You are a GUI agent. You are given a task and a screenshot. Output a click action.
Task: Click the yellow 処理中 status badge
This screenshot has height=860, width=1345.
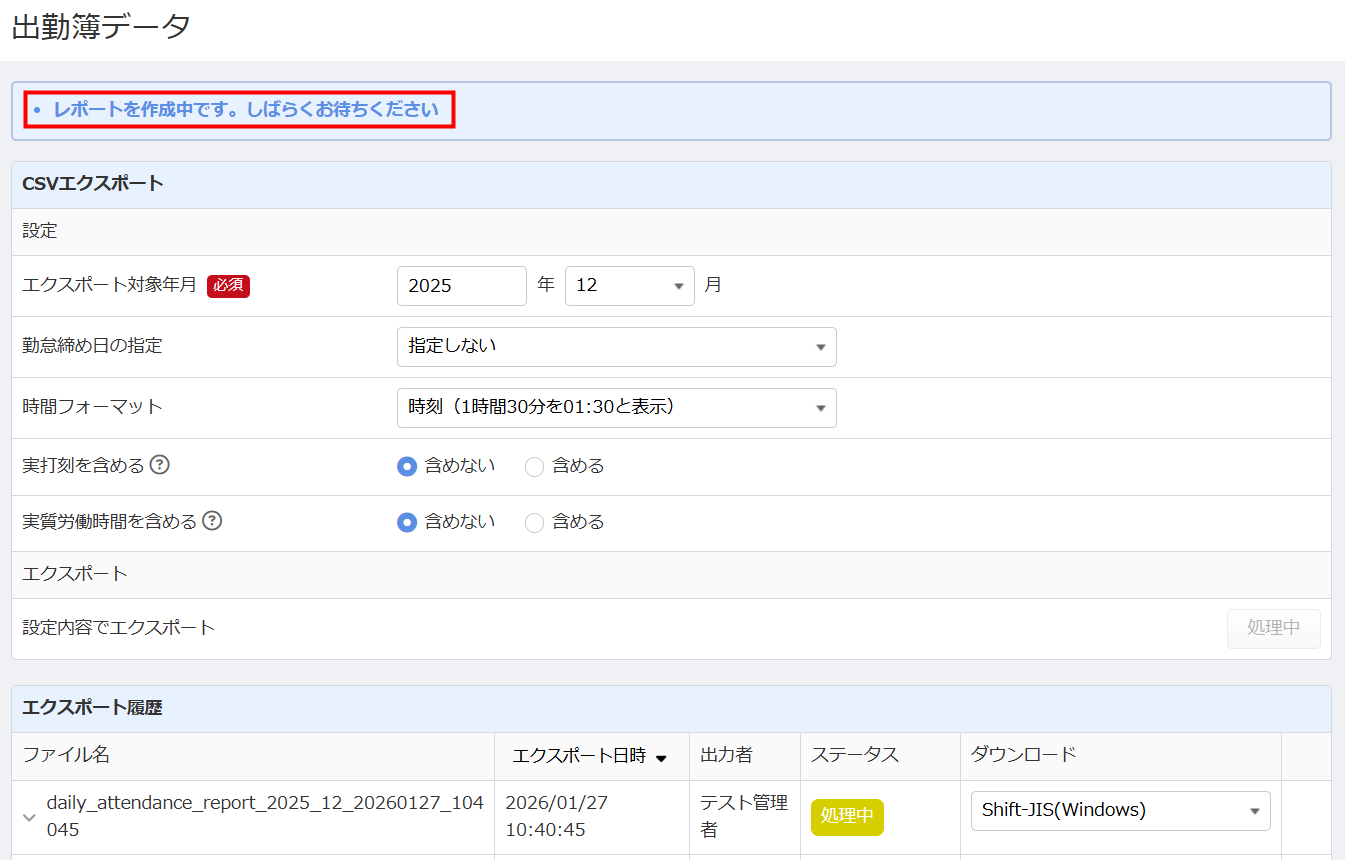click(846, 816)
